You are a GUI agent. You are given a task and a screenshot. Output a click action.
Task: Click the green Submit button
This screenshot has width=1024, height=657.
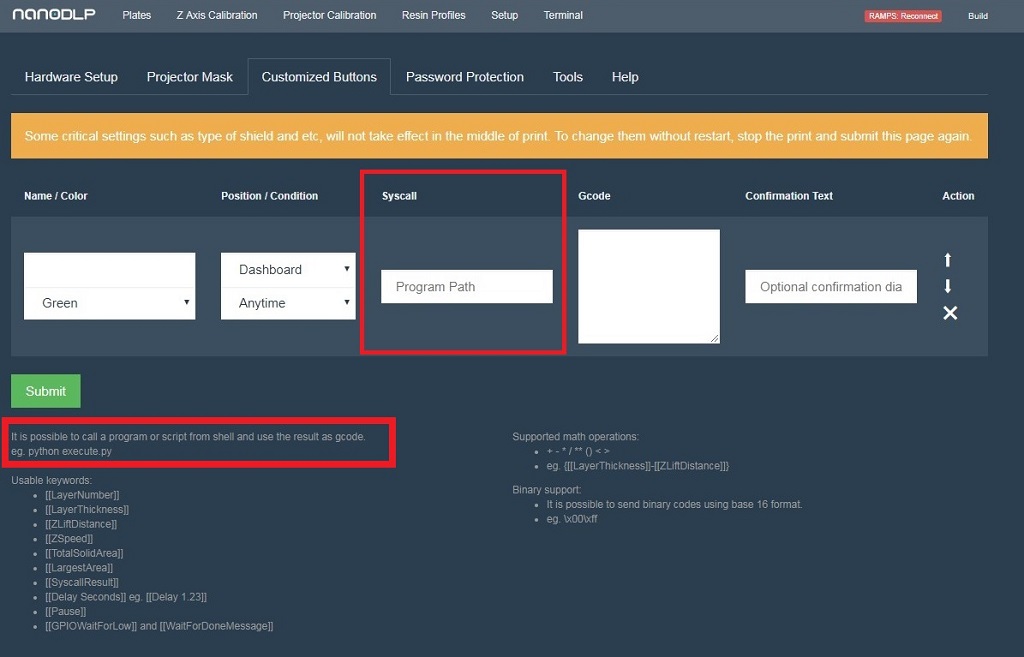click(x=46, y=391)
